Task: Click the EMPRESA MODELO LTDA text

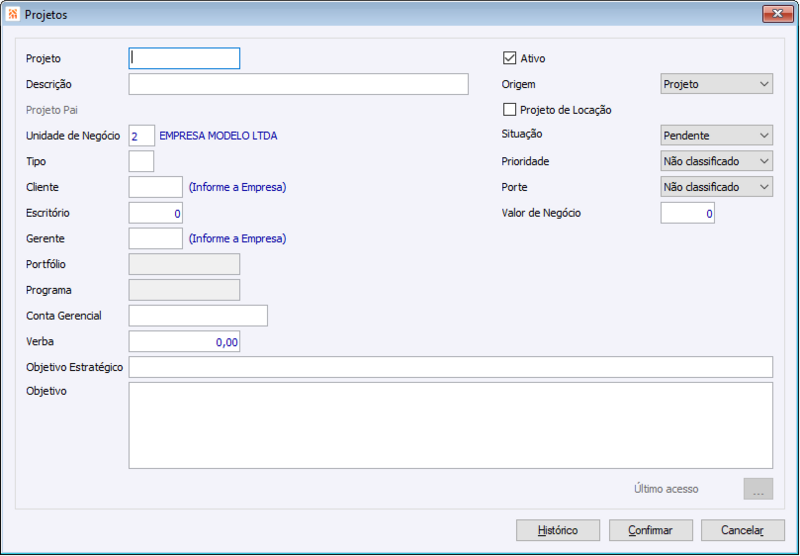Action: pos(218,136)
